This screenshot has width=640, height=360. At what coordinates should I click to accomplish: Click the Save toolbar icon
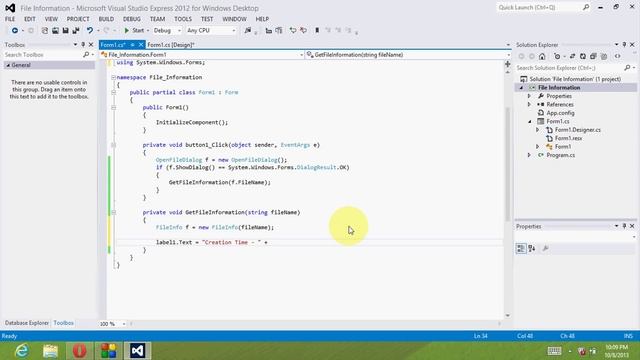65,31
